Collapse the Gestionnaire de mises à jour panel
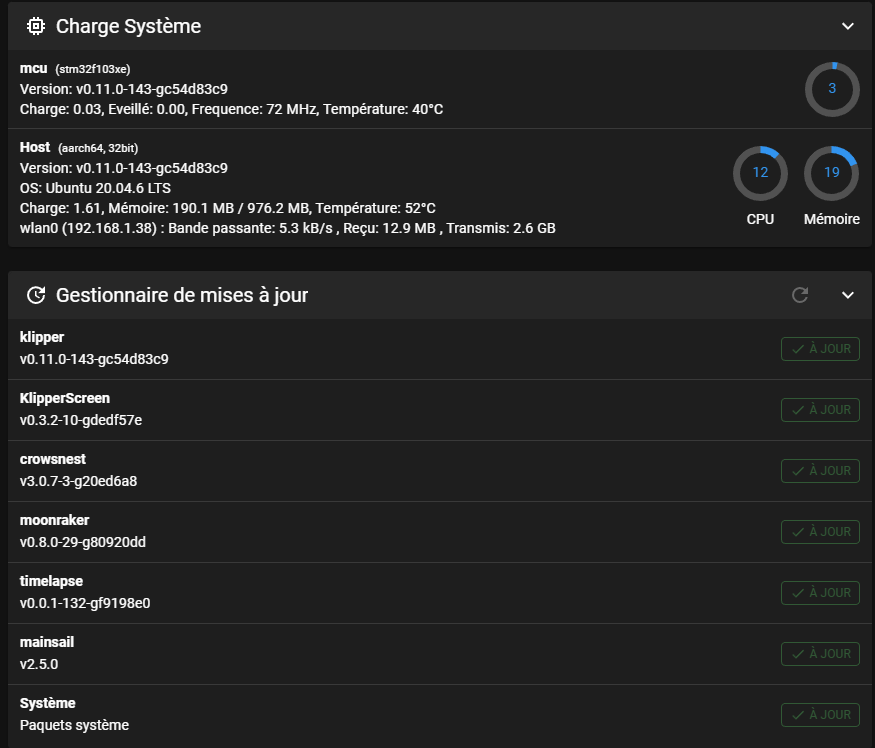 [x=848, y=295]
